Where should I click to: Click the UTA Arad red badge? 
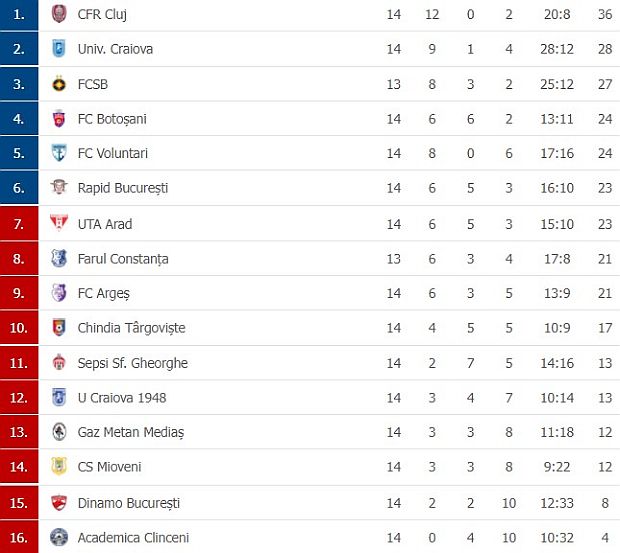click(59, 223)
